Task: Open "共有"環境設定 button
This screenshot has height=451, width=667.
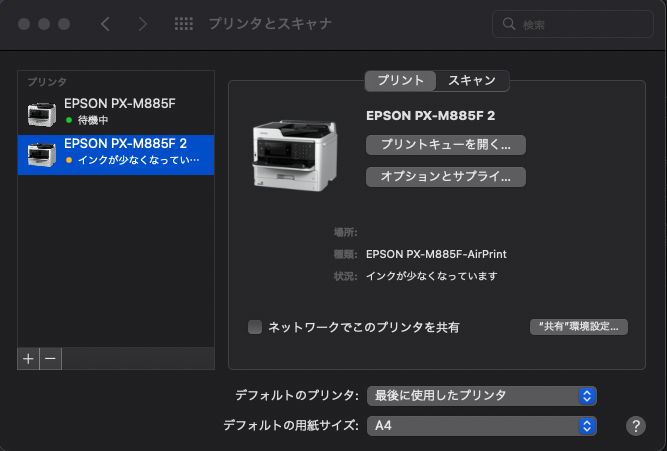Action: (x=579, y=327)
